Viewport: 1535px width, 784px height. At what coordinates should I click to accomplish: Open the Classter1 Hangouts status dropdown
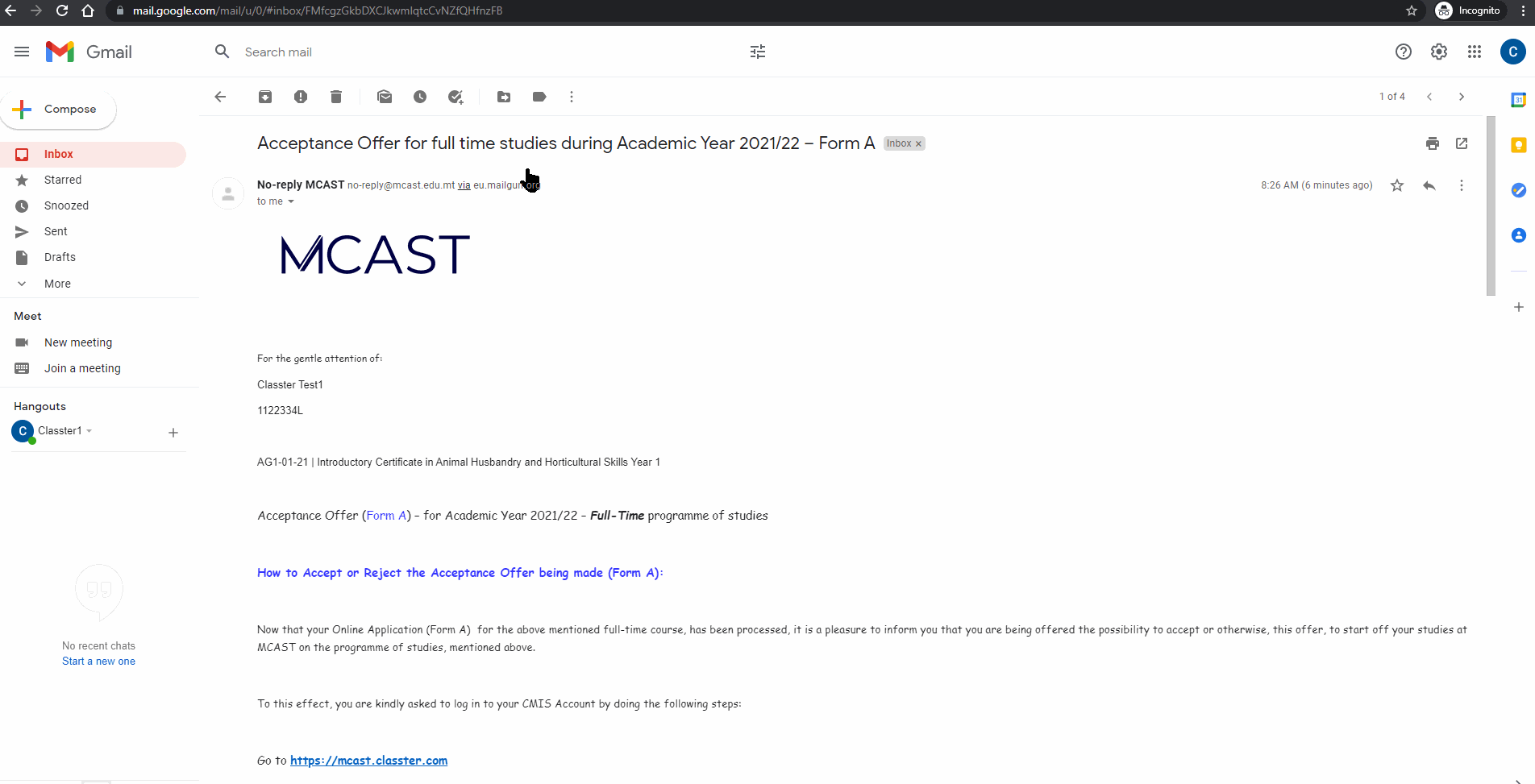(x=89, y=431)
